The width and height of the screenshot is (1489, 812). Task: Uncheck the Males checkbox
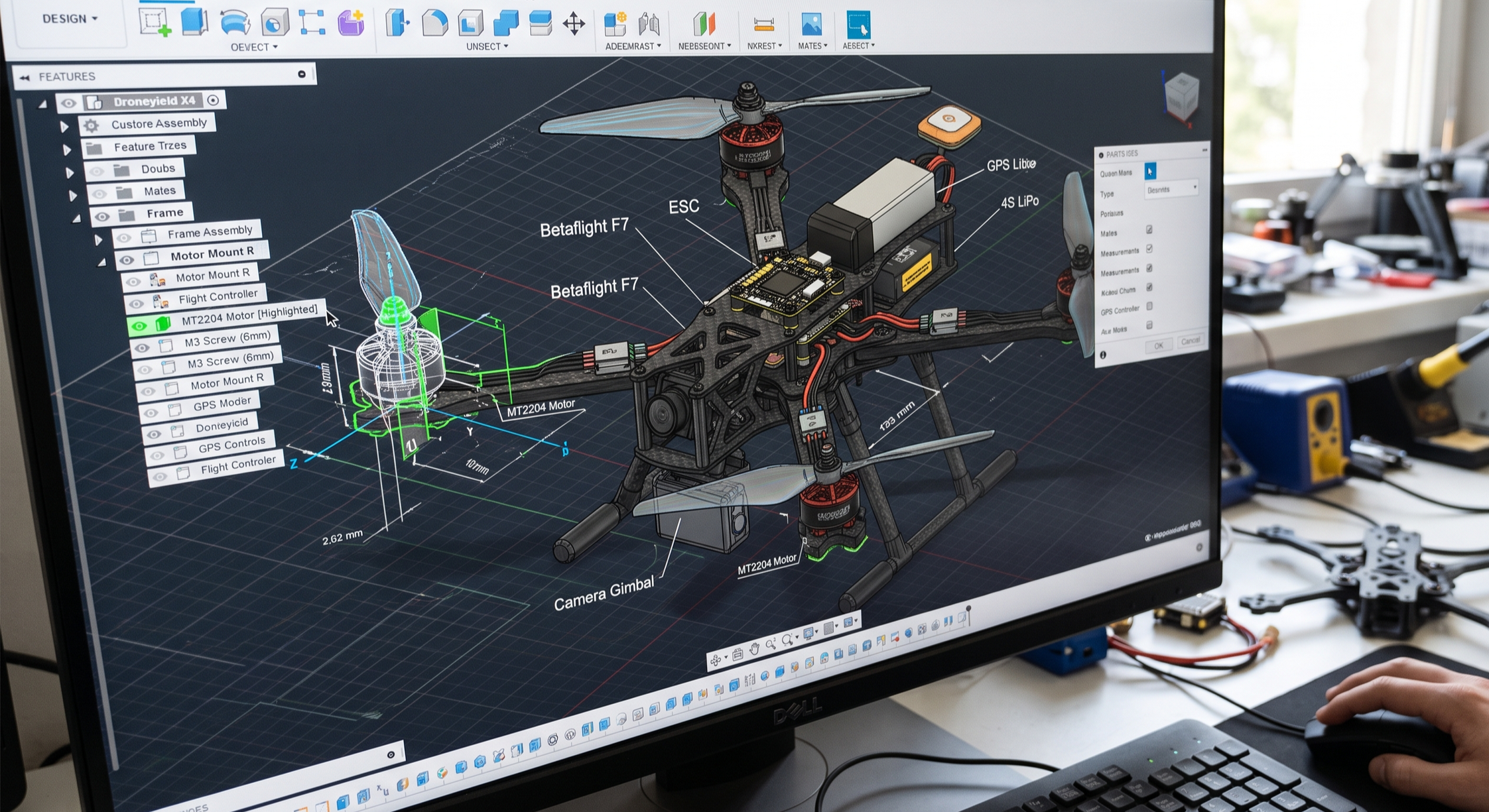pyautogui.click(x=1149, y=230)
